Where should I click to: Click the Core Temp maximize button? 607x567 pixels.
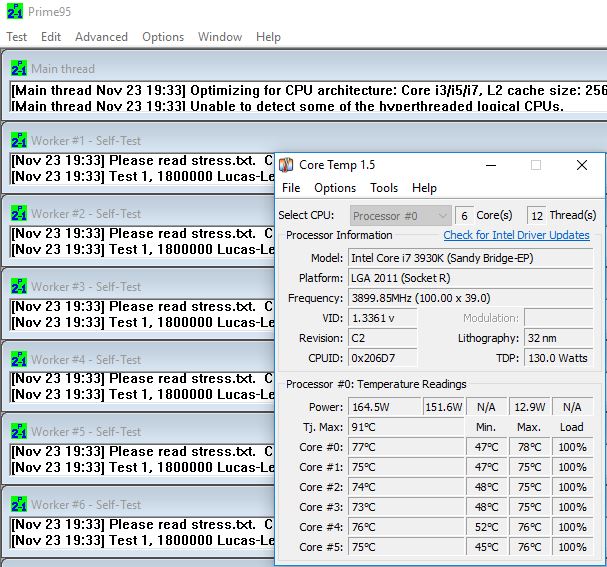tap(536, 165)
